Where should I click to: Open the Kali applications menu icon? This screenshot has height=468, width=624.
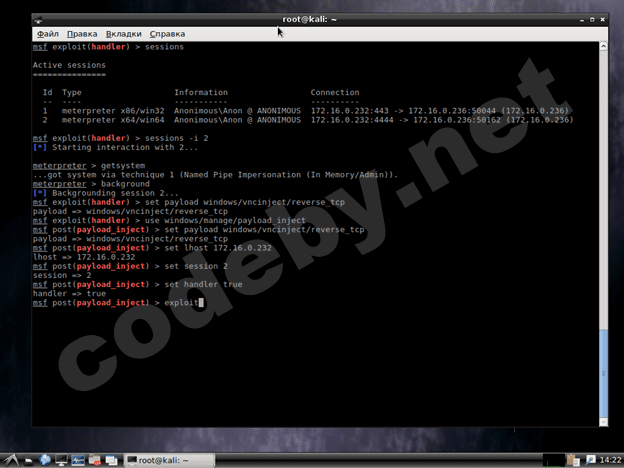[x=11, y=460]
